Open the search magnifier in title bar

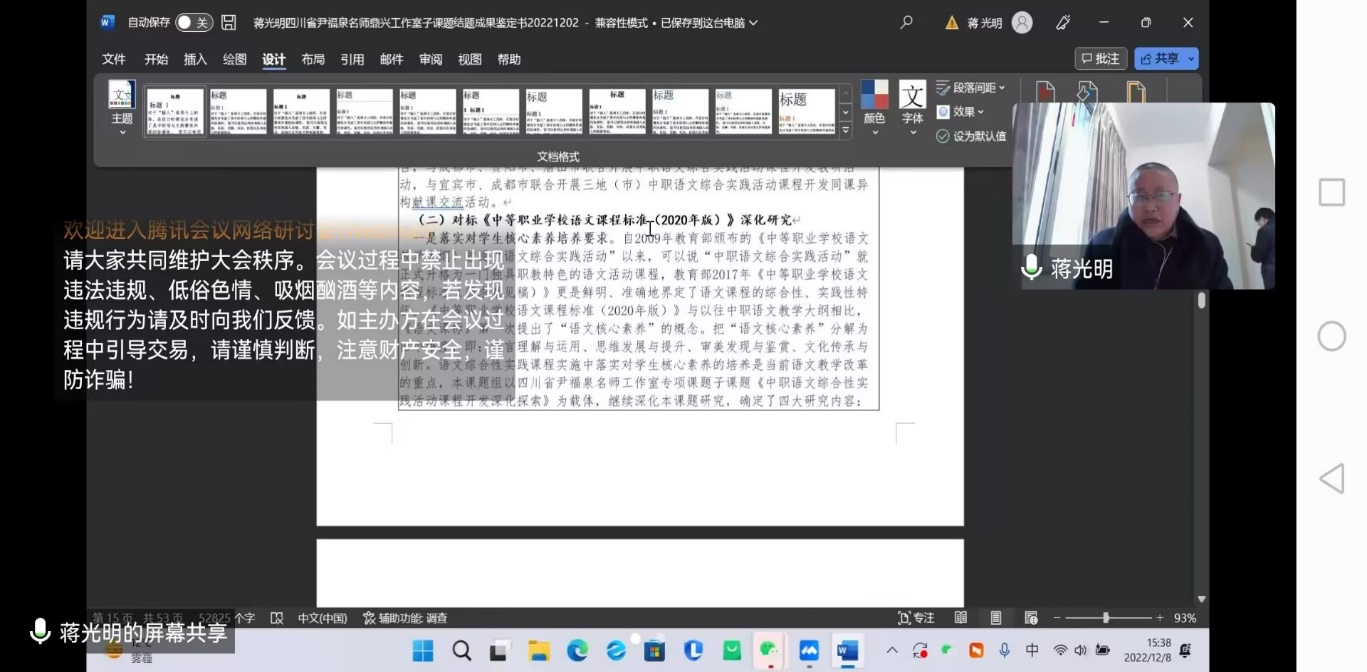point(906,22)
